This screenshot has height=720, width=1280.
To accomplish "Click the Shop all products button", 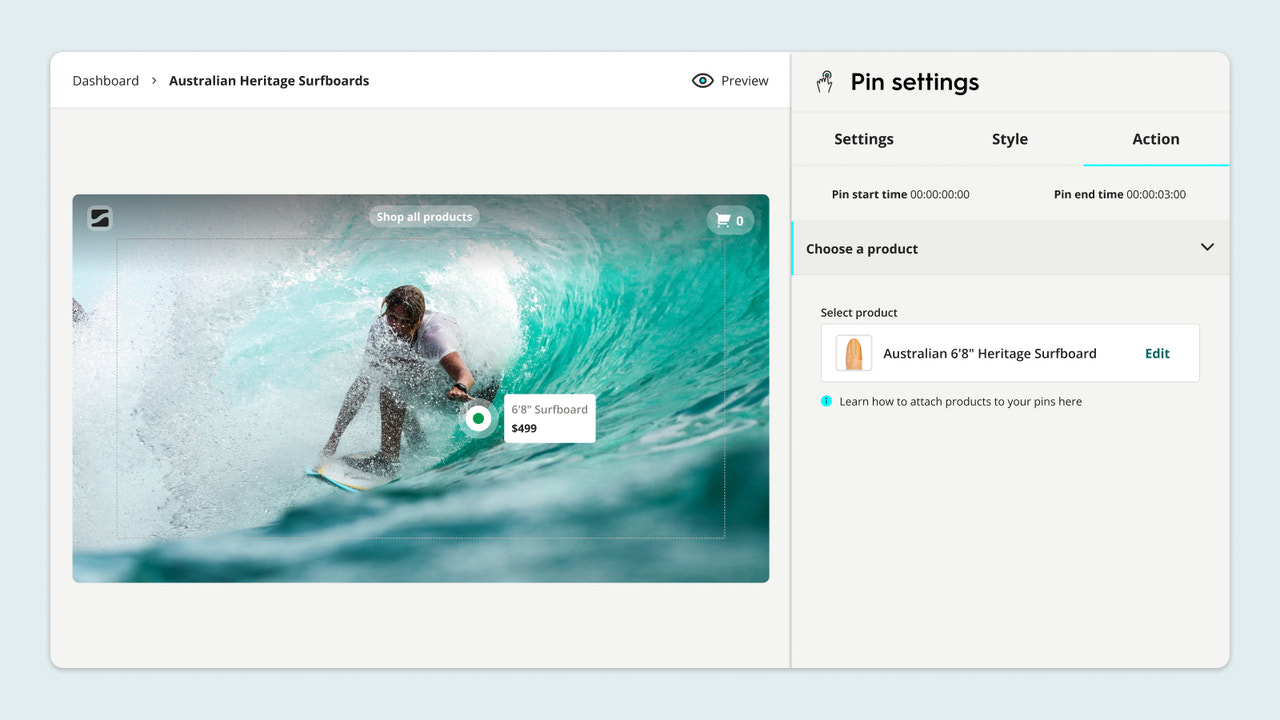I will 423,216.
